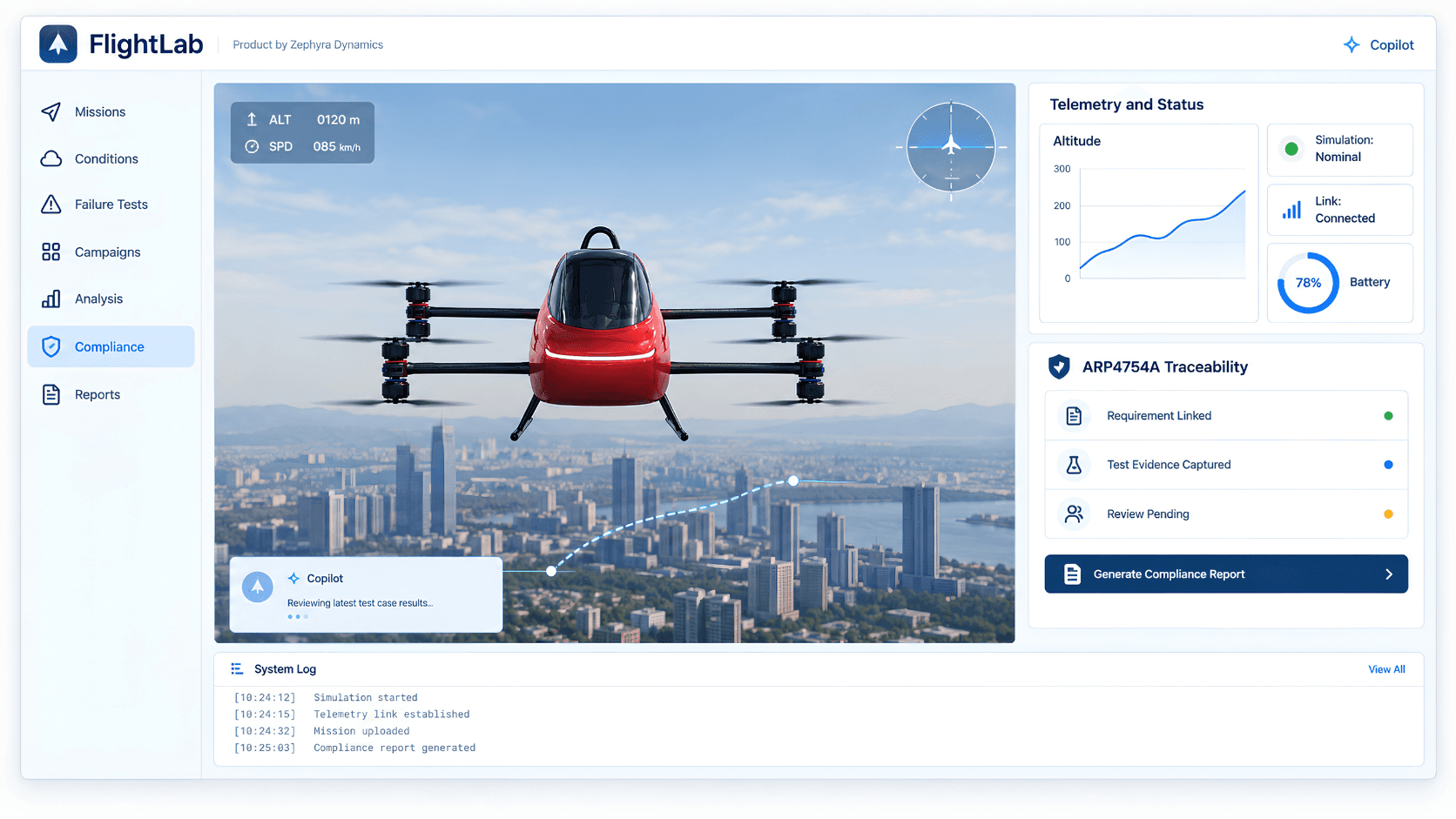Click View All in System Log
The width and height of the screenshot is (1456, 819).
[1386, 669]
